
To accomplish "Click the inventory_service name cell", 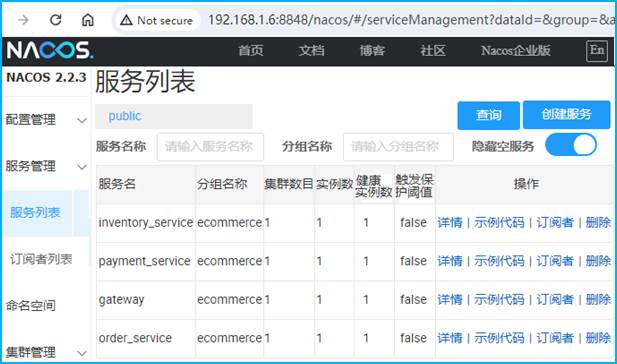I will [x=146, y=223].
